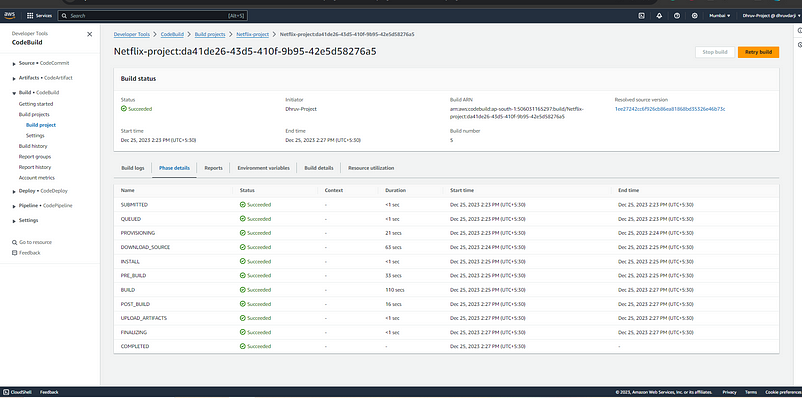Select Build project sidebar item

tap(41, 125)
